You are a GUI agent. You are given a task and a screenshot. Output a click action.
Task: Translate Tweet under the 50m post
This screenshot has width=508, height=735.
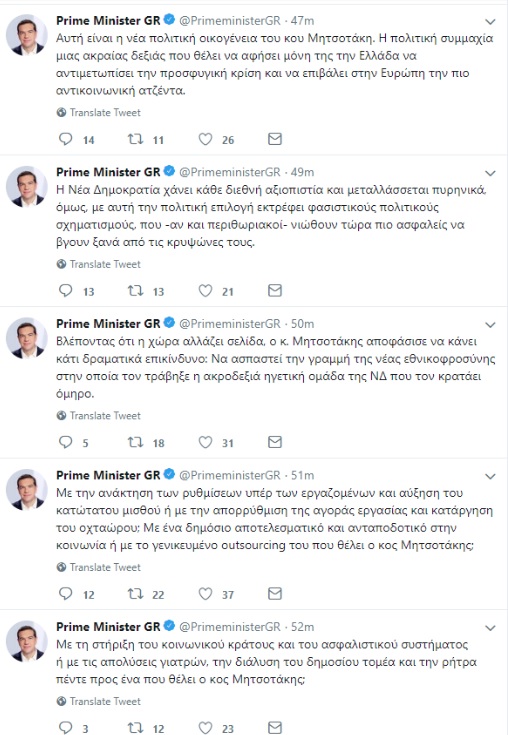coord(99,416)
